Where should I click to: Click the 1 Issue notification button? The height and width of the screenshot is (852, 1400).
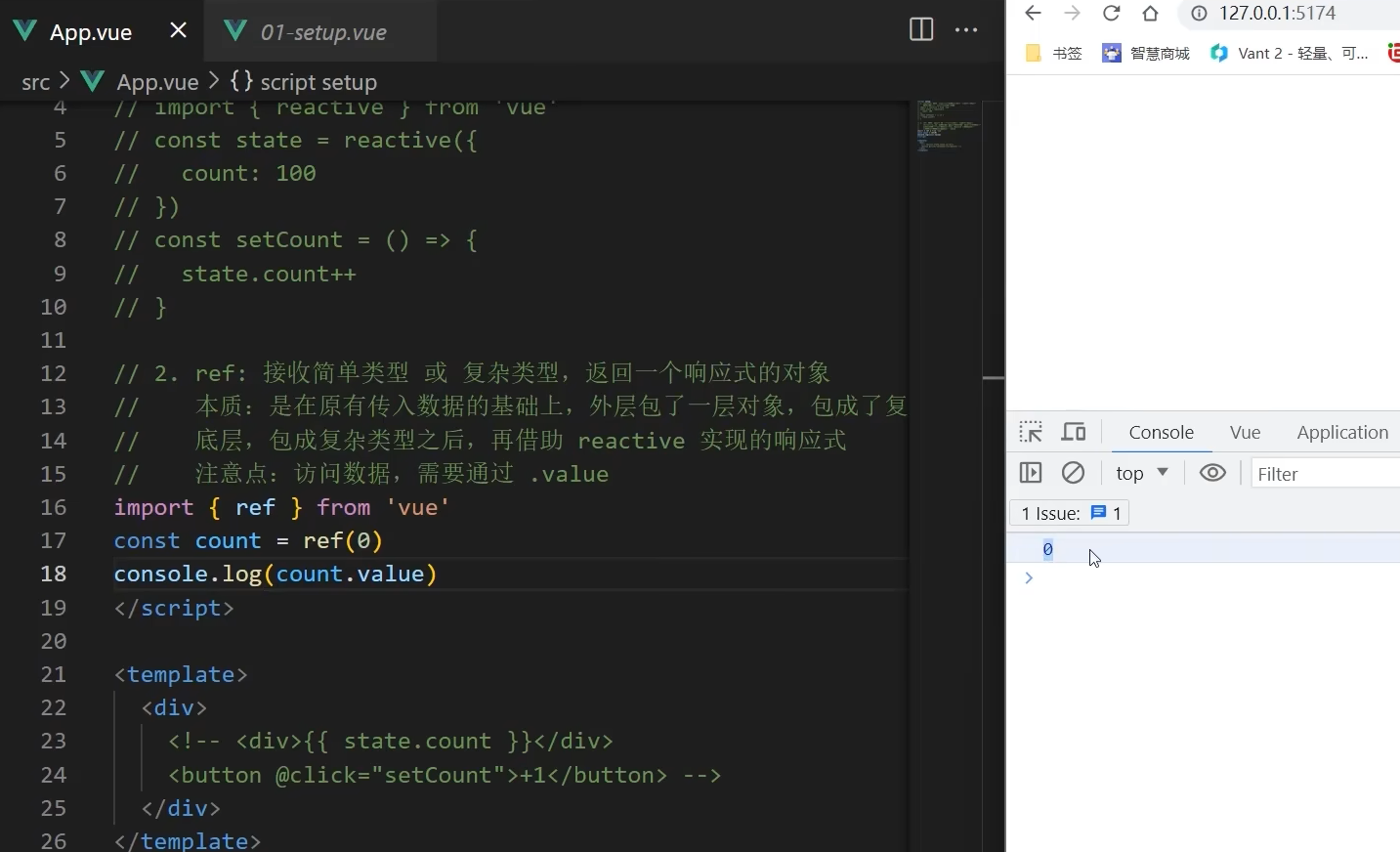1069,513
